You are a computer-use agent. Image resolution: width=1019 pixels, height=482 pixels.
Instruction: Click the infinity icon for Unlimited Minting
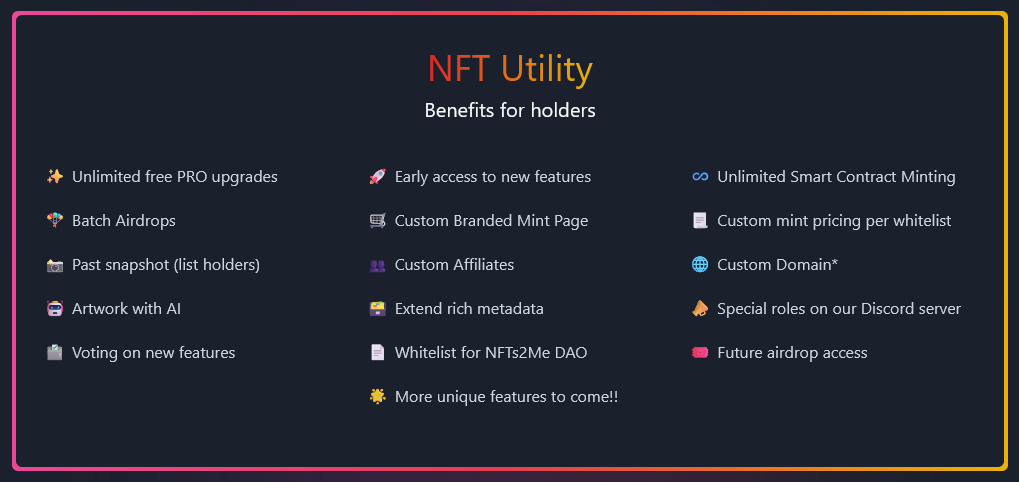700,177
